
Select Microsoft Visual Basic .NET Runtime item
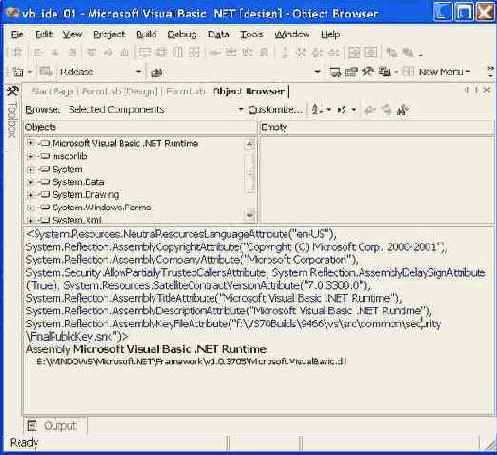coord(125,143)
